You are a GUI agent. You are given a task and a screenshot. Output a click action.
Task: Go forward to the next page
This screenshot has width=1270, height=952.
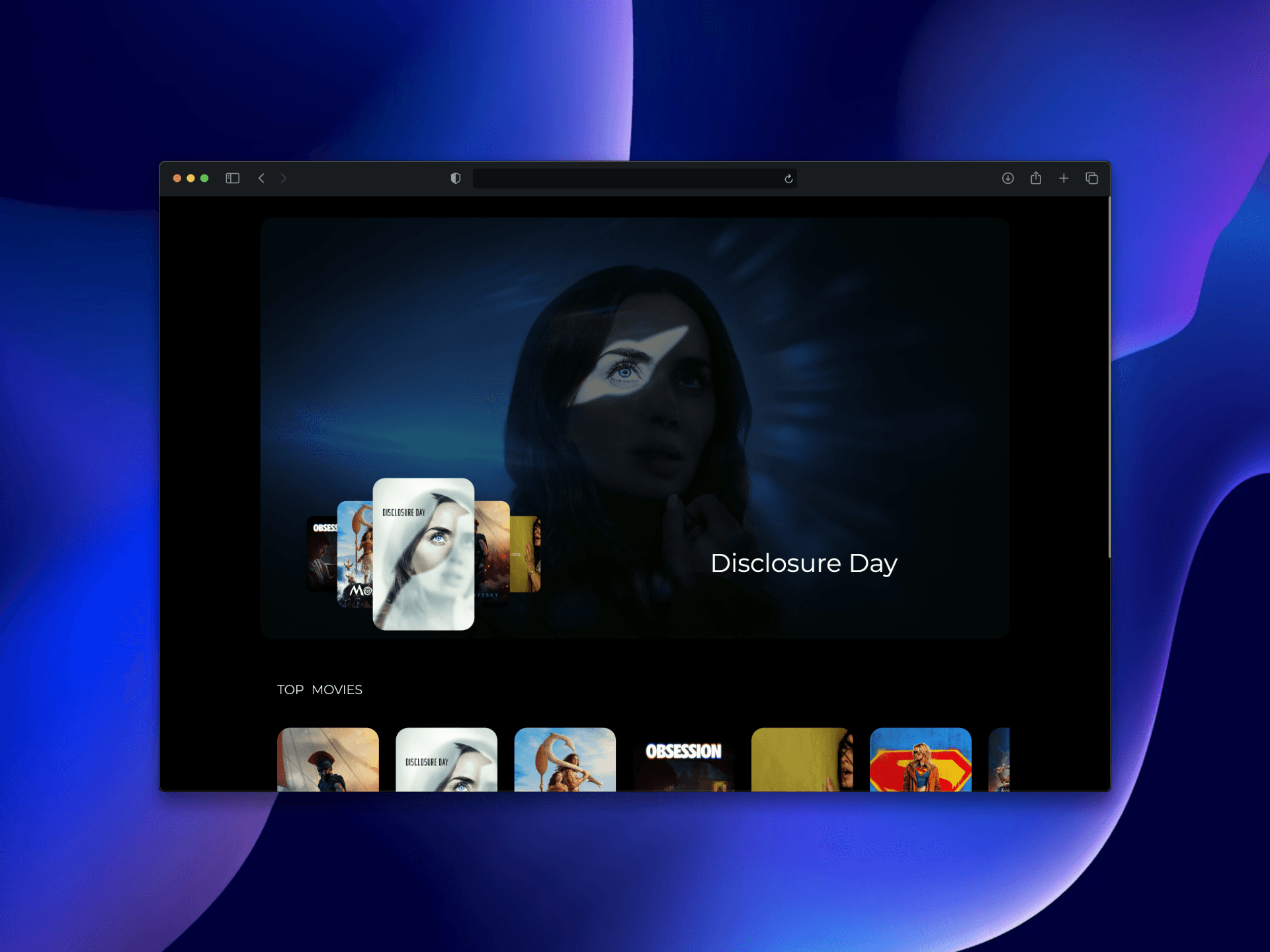[x=284, y=178]
